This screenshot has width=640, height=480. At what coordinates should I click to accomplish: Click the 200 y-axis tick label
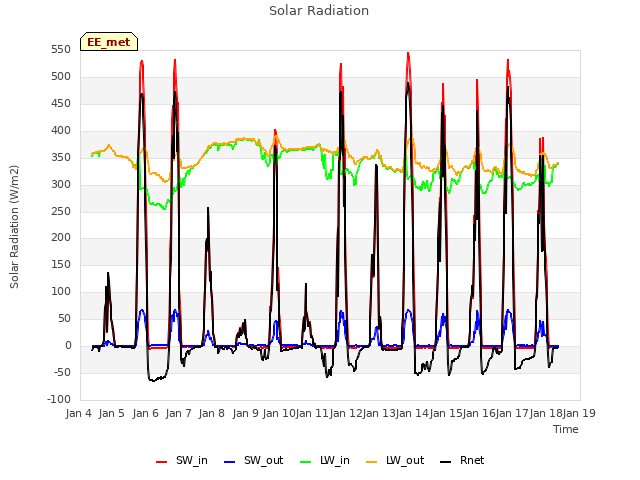click(61, 238)
